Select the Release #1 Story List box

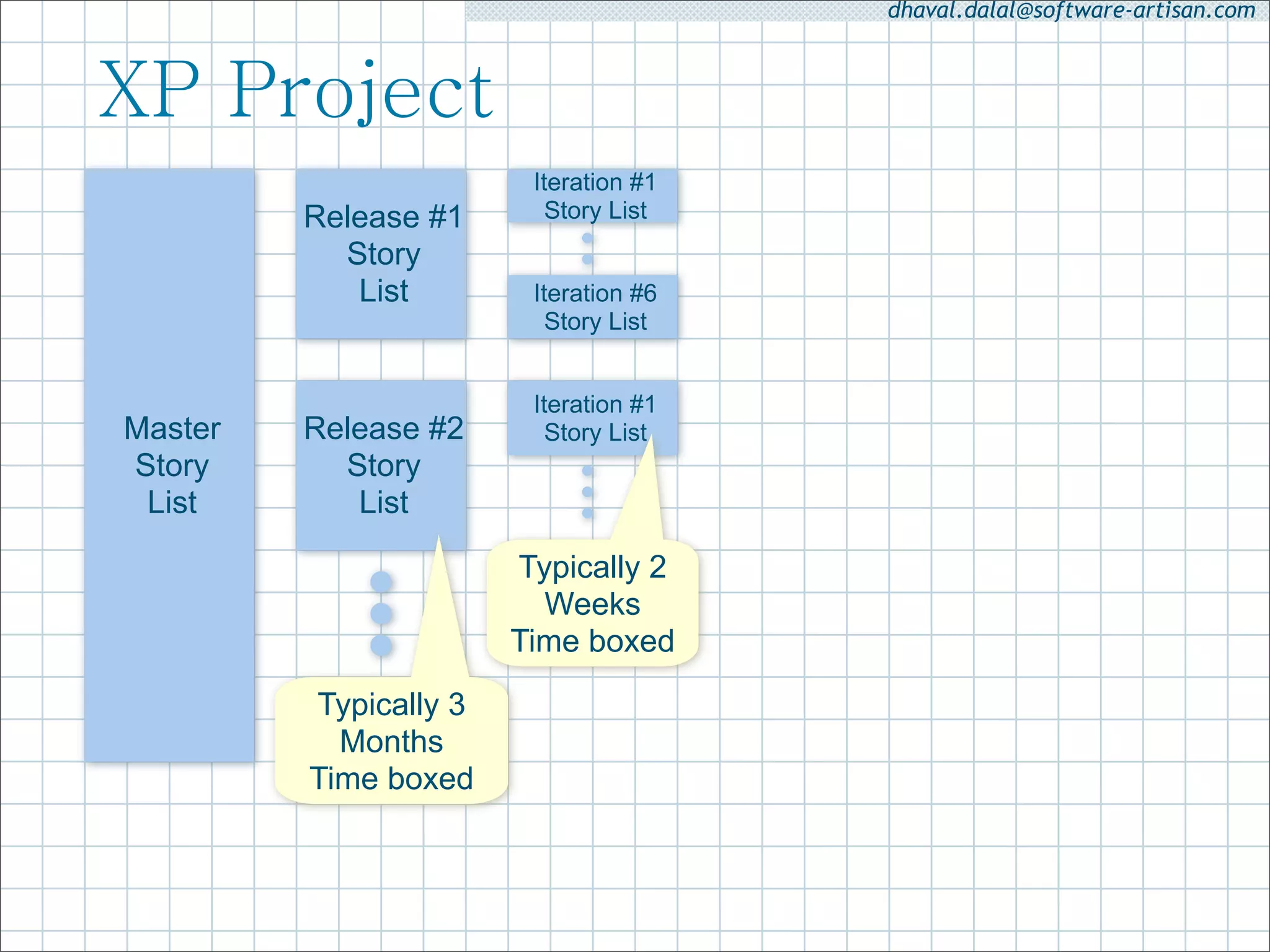(x=381, y=253)
